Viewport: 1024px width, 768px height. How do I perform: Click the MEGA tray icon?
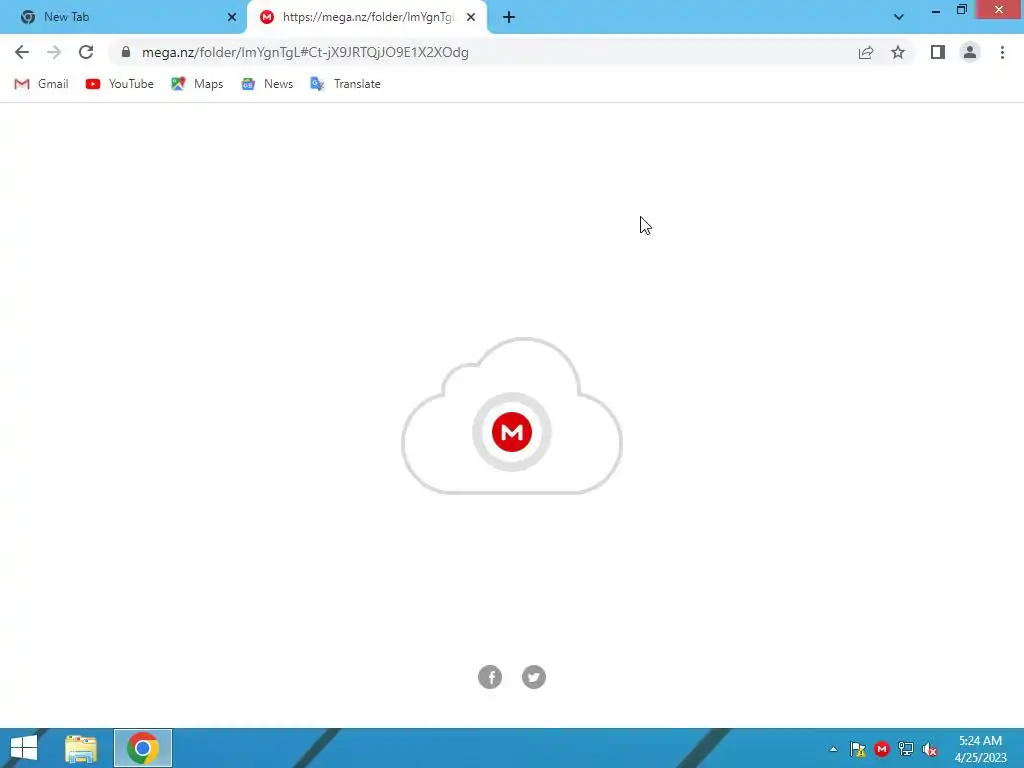click(882, 749)
